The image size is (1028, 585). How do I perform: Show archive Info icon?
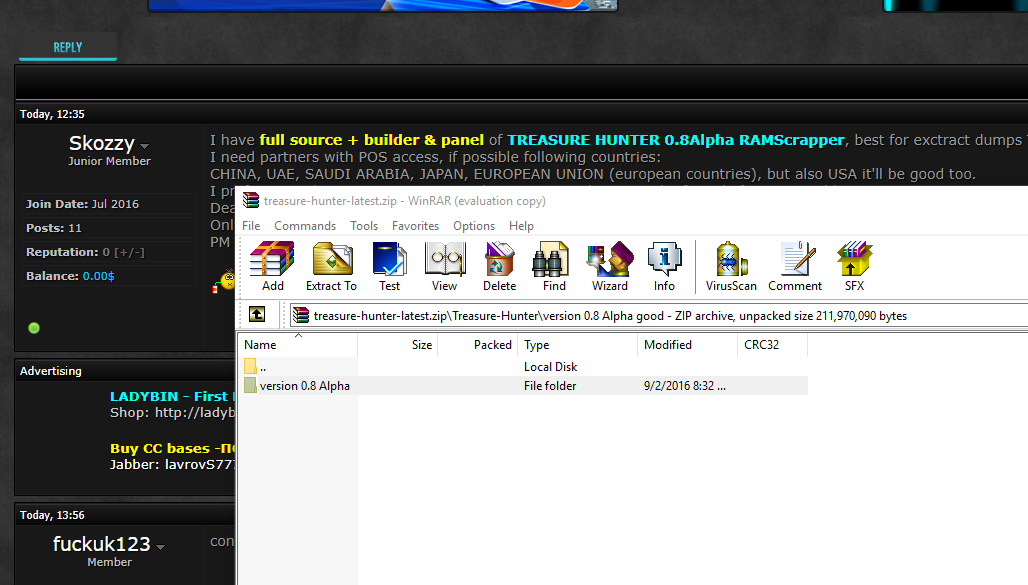click(664, 258)
